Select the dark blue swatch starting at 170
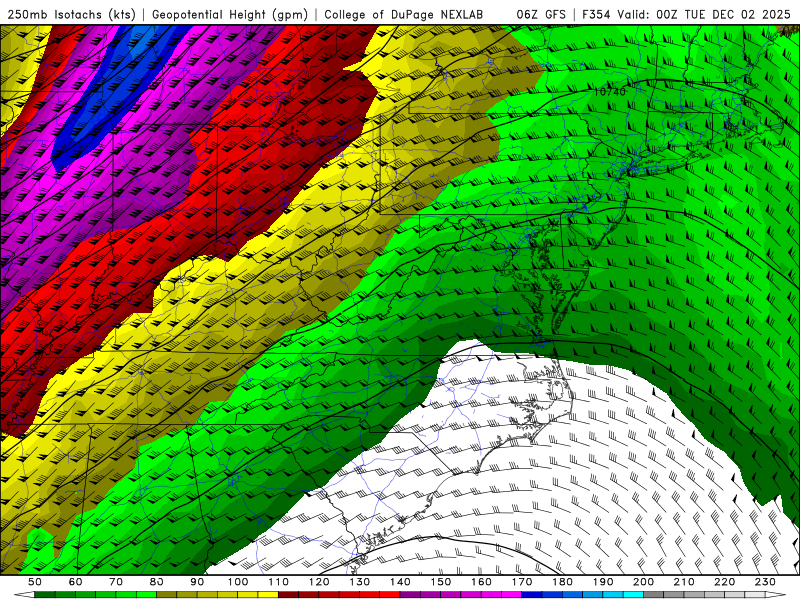The width and height of the screenshot is (800, 600). point(532,594)
